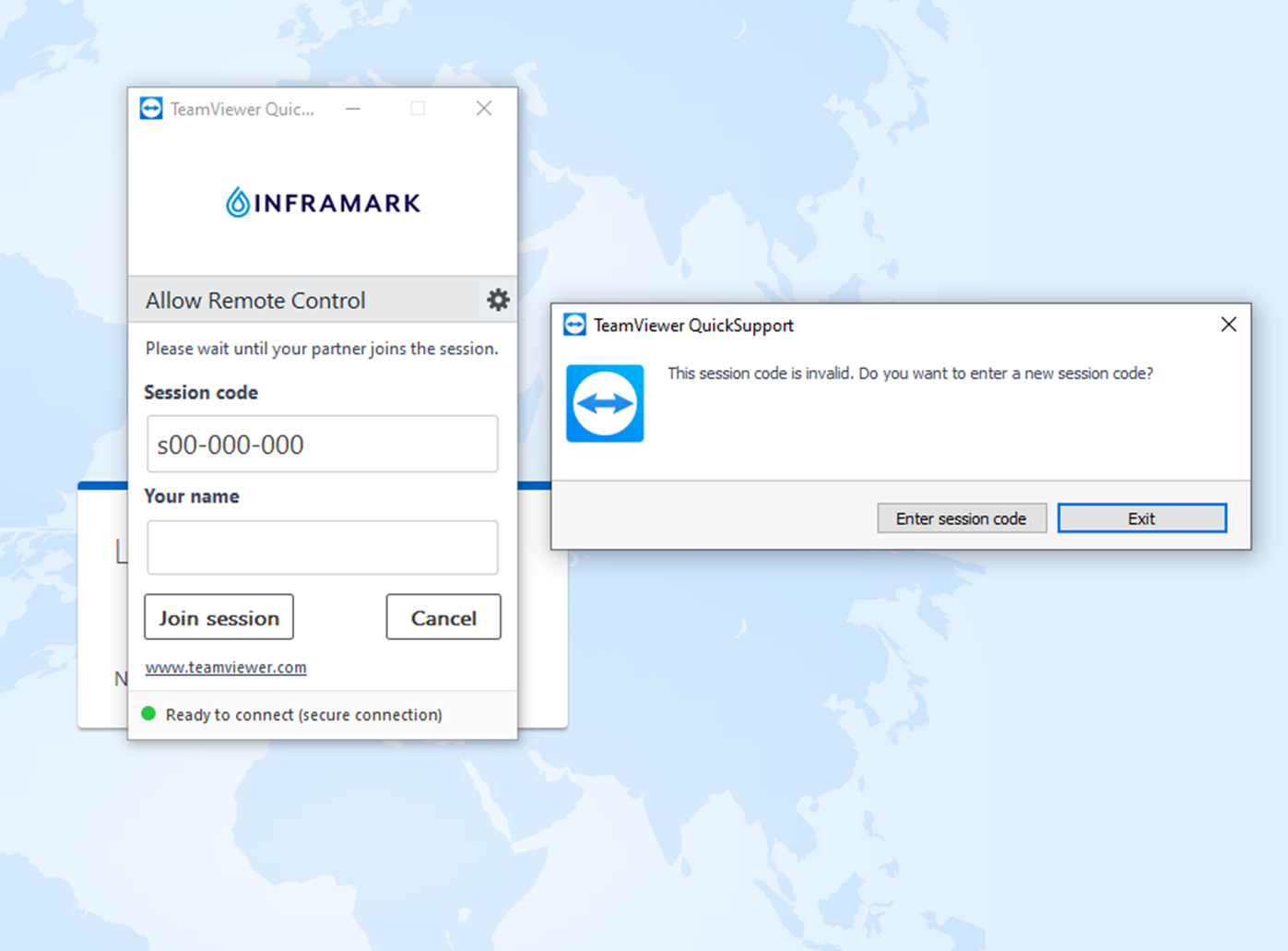Click the Inframark logo

click(x=323, y=202)
